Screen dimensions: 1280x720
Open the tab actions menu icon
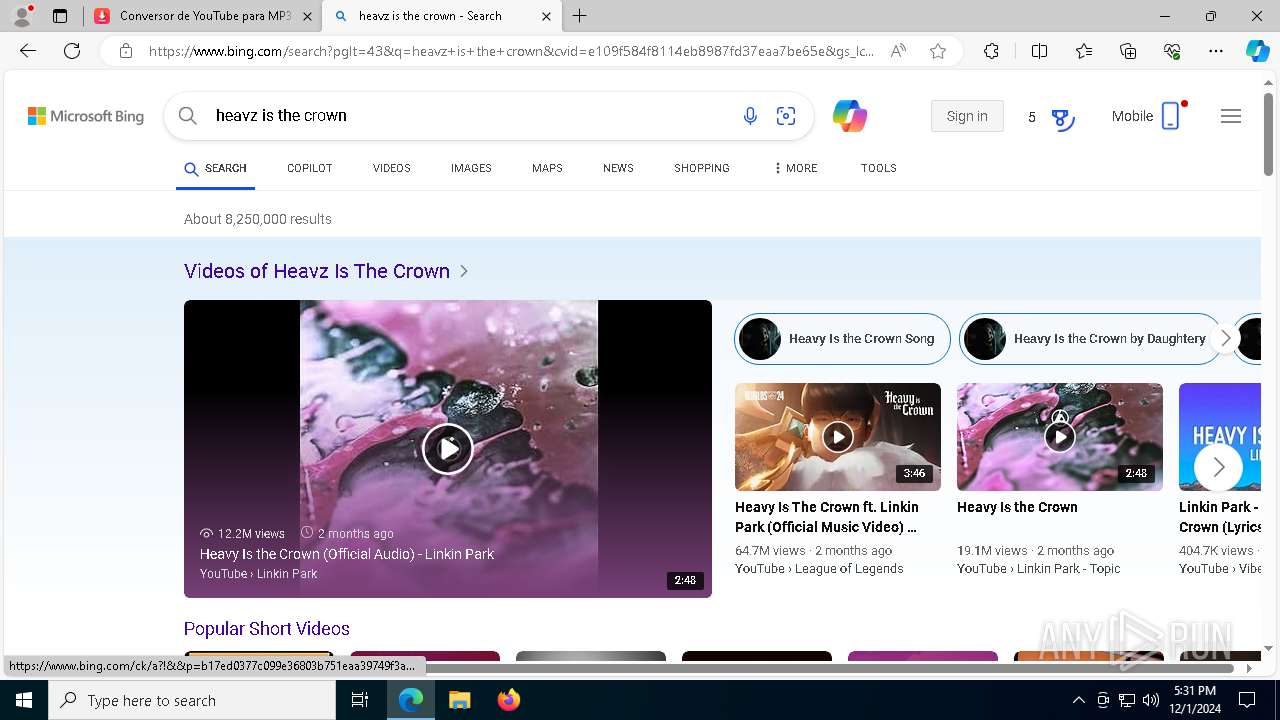pyautogui.click(x=60, y=16)
